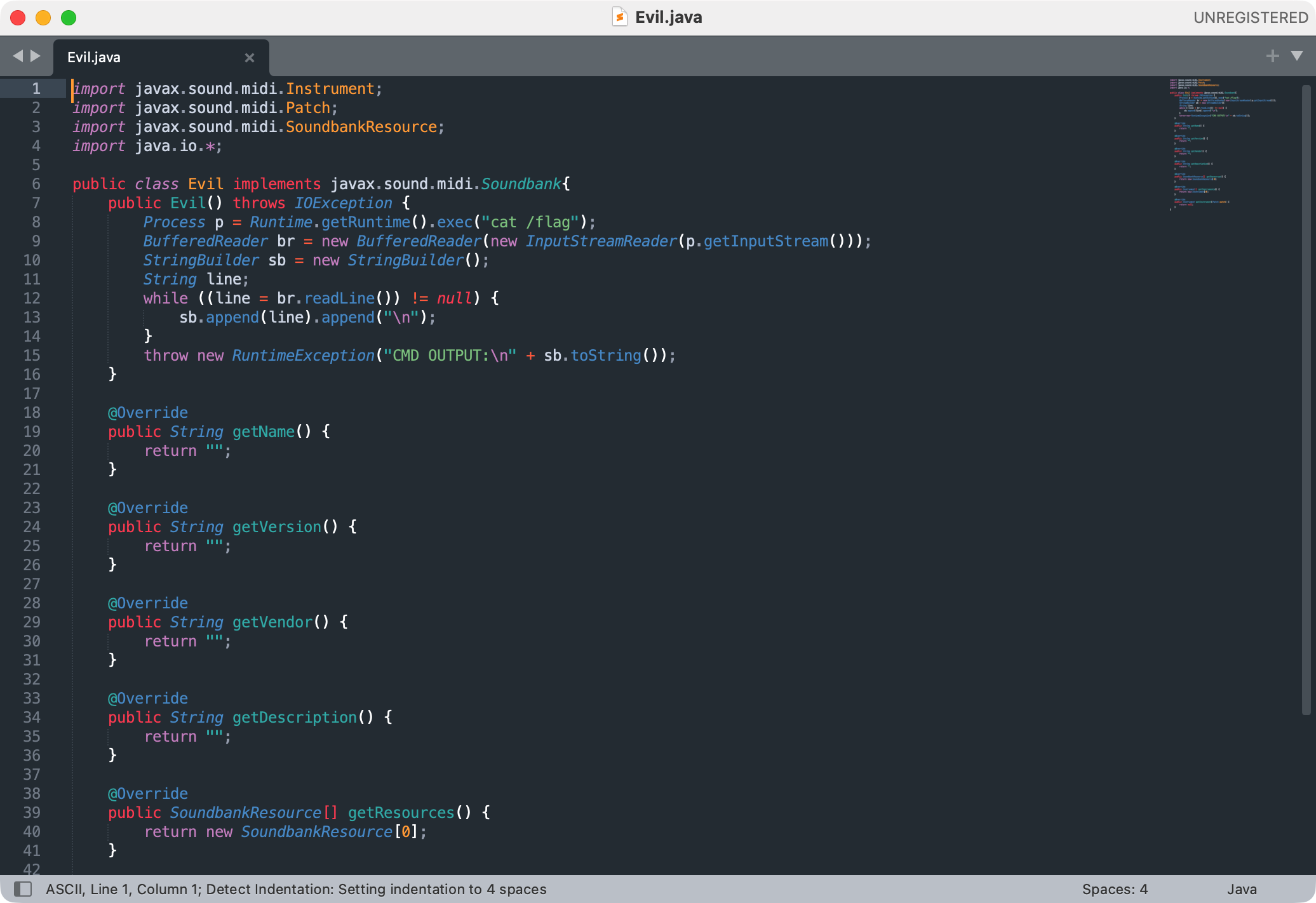The width and height of the screenshot is (1316, 903).
Task: Click the green fullscreen window button
Action: [x=69, y=18]
